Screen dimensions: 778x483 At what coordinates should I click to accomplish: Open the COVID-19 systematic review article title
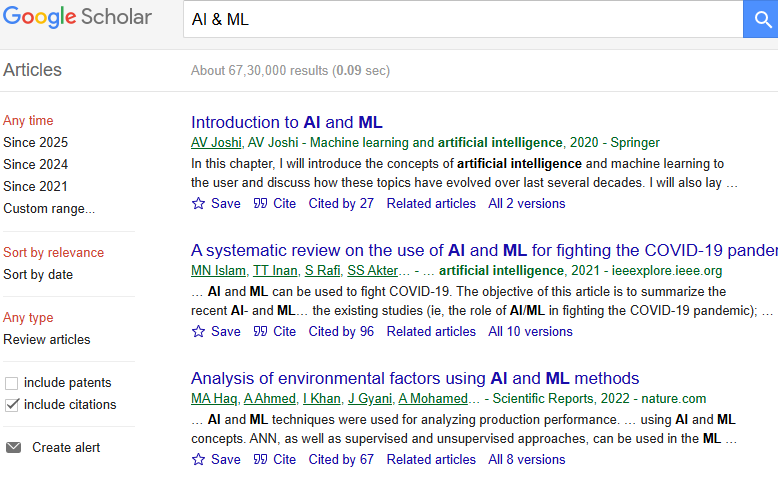tap(484, 250)
